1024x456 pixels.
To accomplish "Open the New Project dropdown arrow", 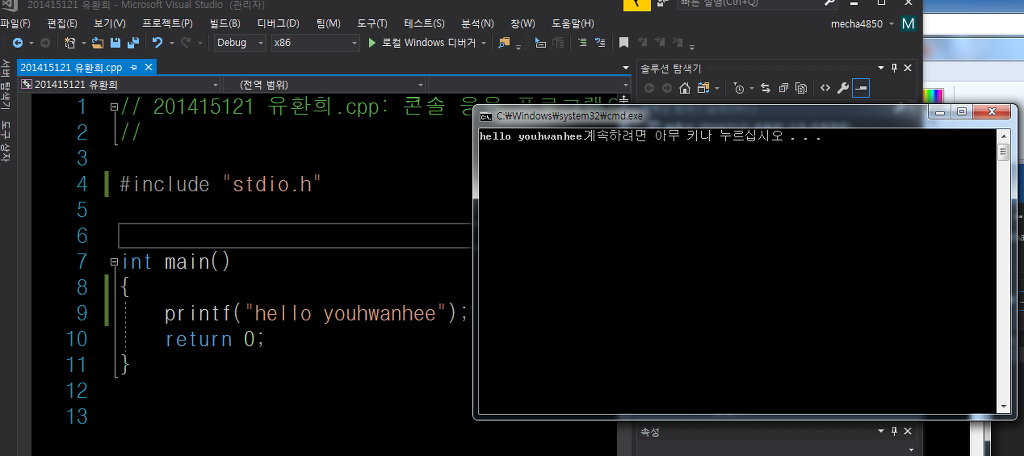I will [84, 43].
